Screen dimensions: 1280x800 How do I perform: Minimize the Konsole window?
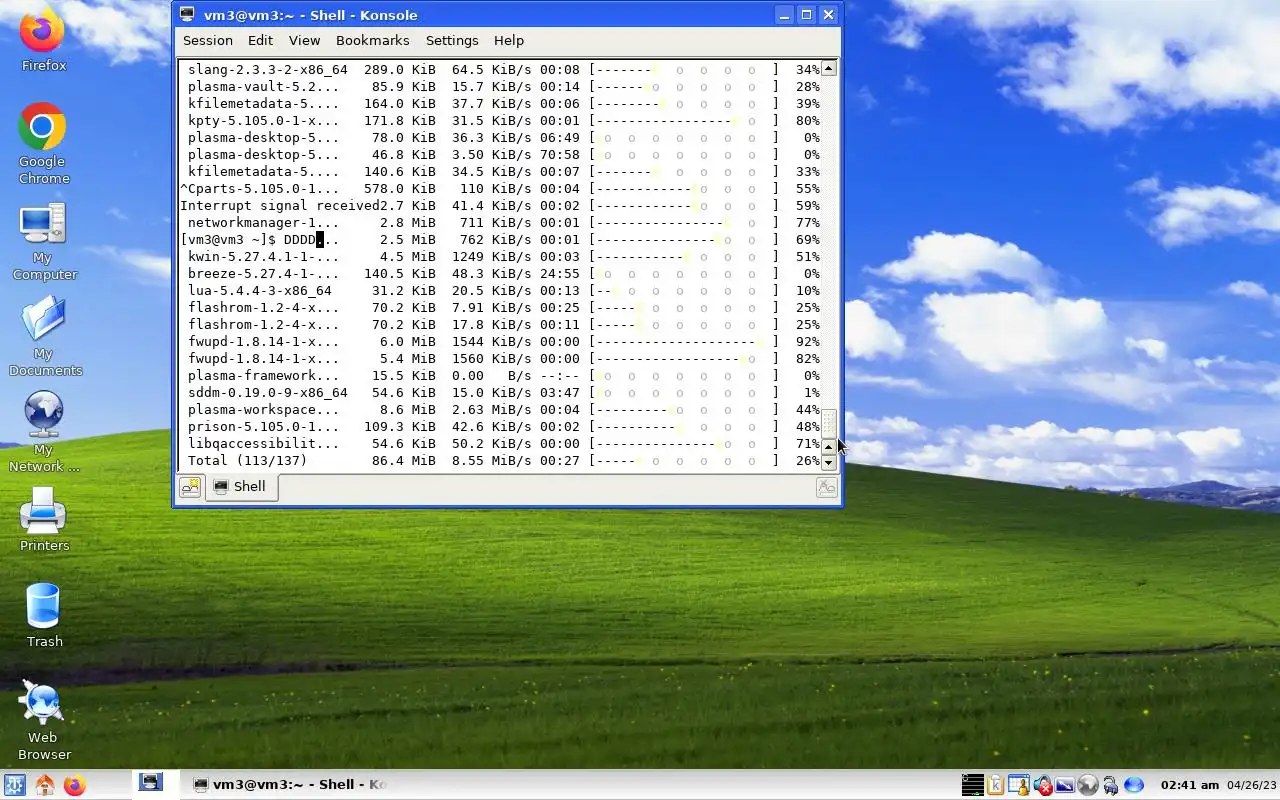(784, 15)
